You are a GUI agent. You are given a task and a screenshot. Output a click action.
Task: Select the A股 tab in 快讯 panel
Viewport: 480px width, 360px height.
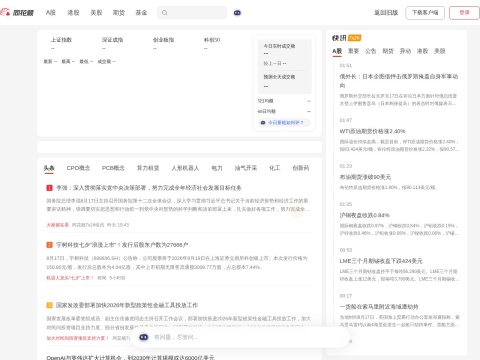[337, 51]
